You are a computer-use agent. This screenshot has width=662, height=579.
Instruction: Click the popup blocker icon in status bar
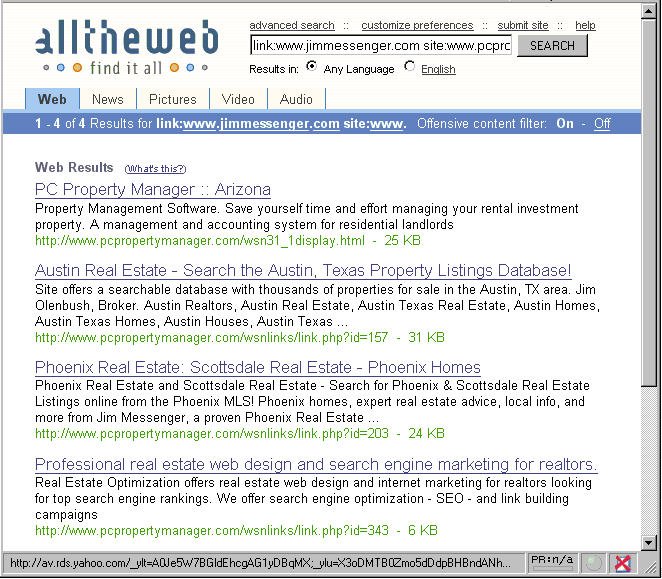[x=623, y=563]
